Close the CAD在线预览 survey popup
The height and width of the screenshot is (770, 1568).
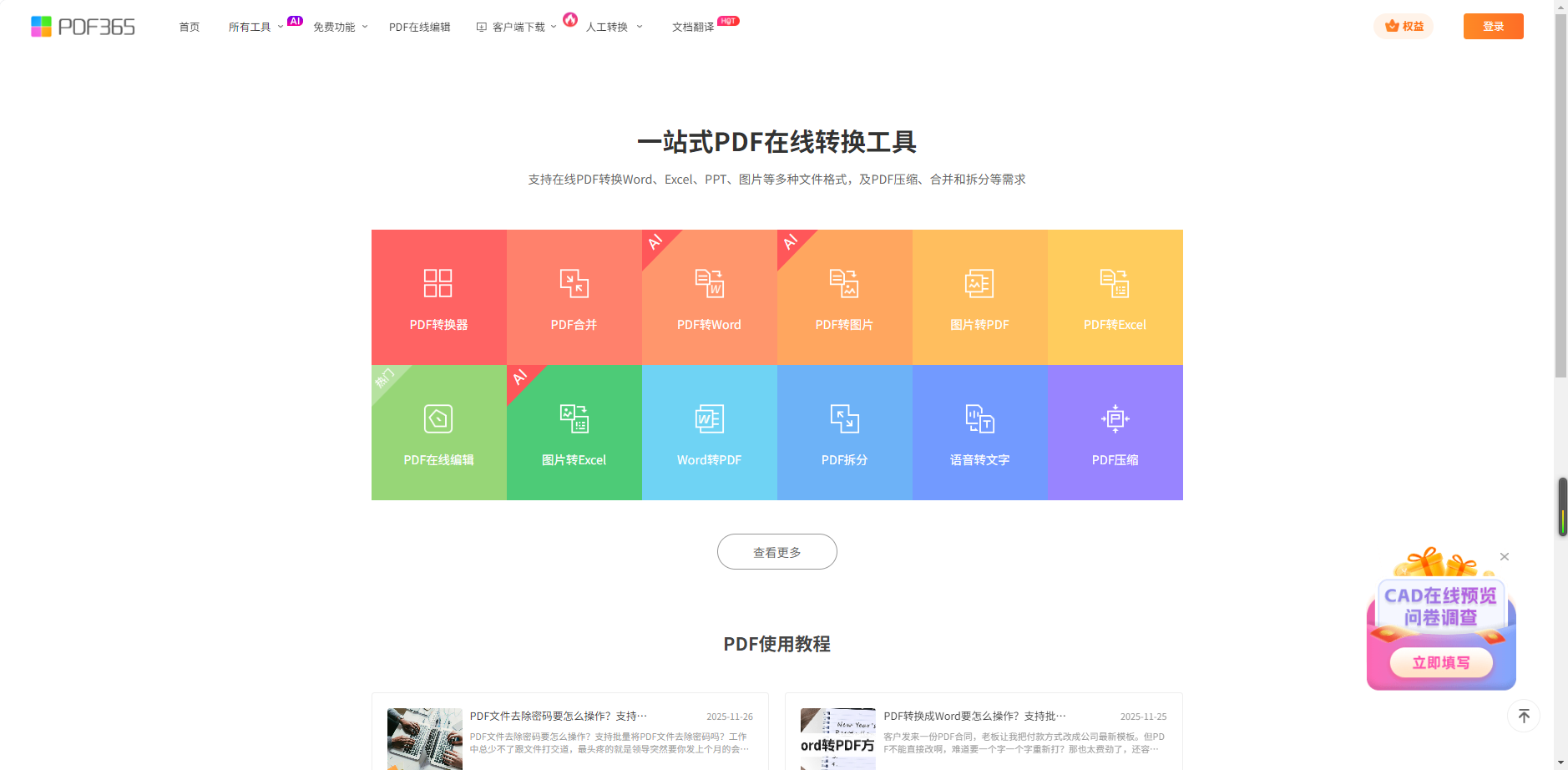(1505, 556)
